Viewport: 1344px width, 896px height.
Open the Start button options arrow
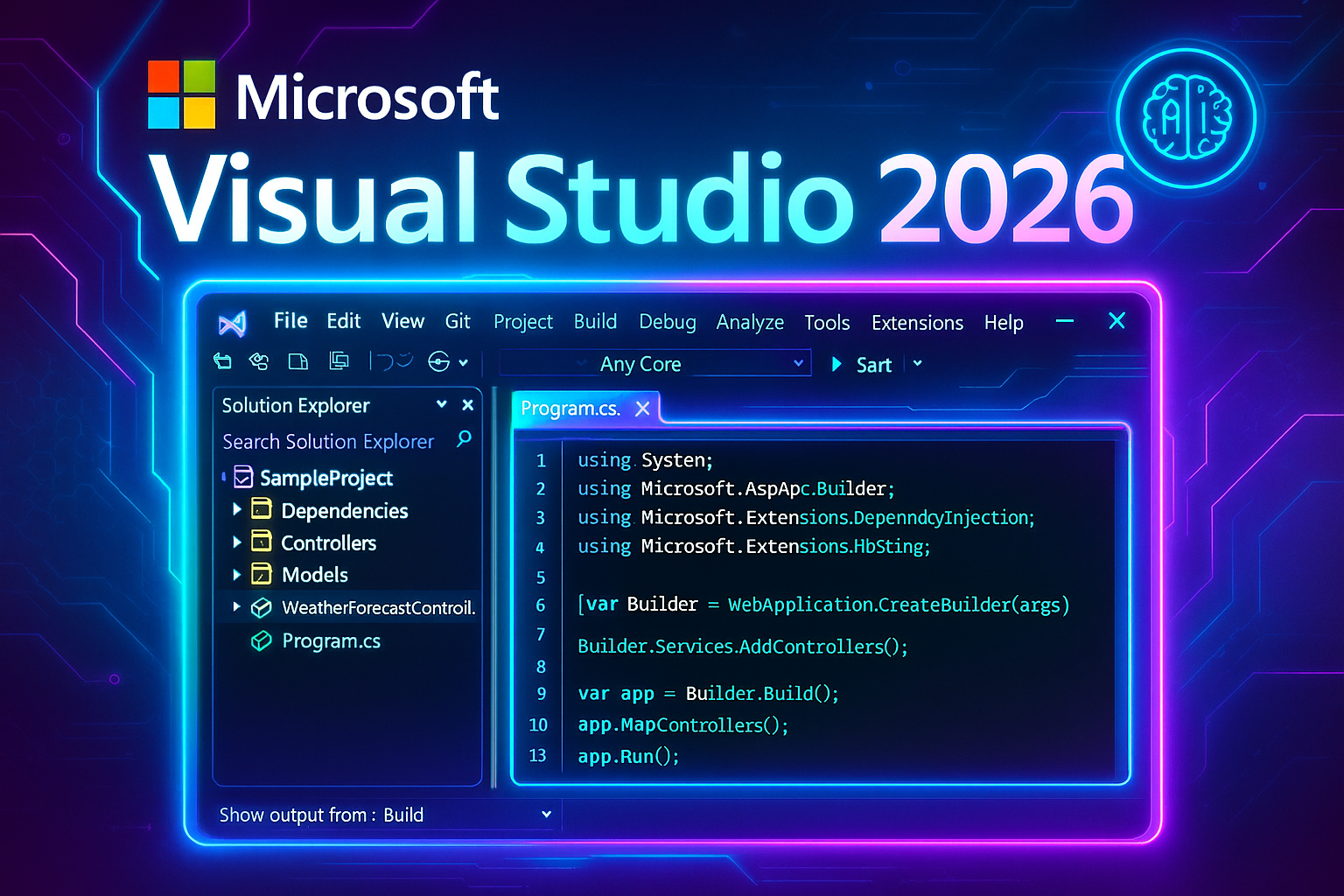917,363
